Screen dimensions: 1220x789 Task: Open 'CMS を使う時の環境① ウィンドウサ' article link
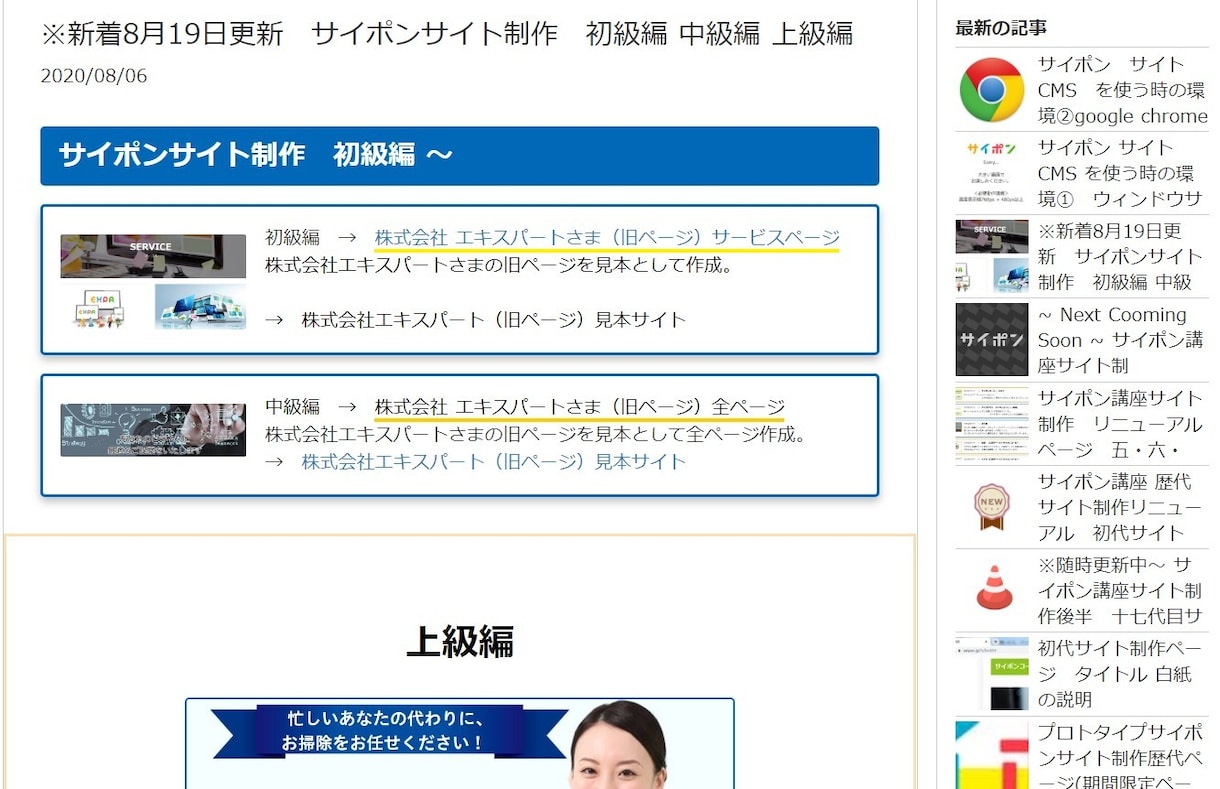(1122, 173)
